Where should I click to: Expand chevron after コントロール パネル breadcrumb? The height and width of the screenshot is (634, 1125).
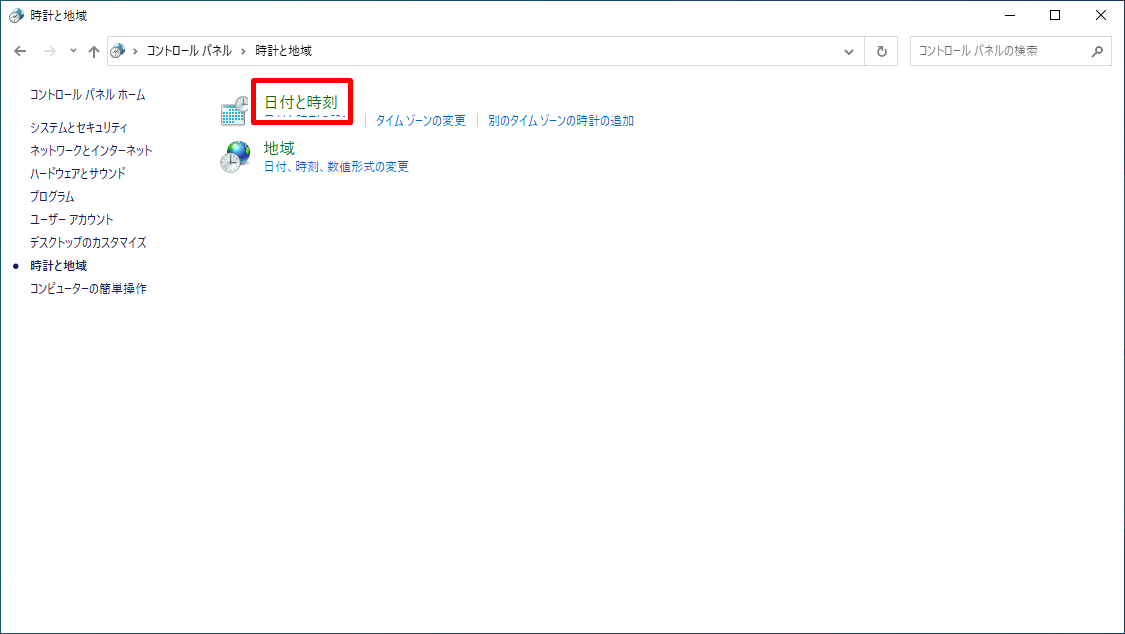[243, 51]
